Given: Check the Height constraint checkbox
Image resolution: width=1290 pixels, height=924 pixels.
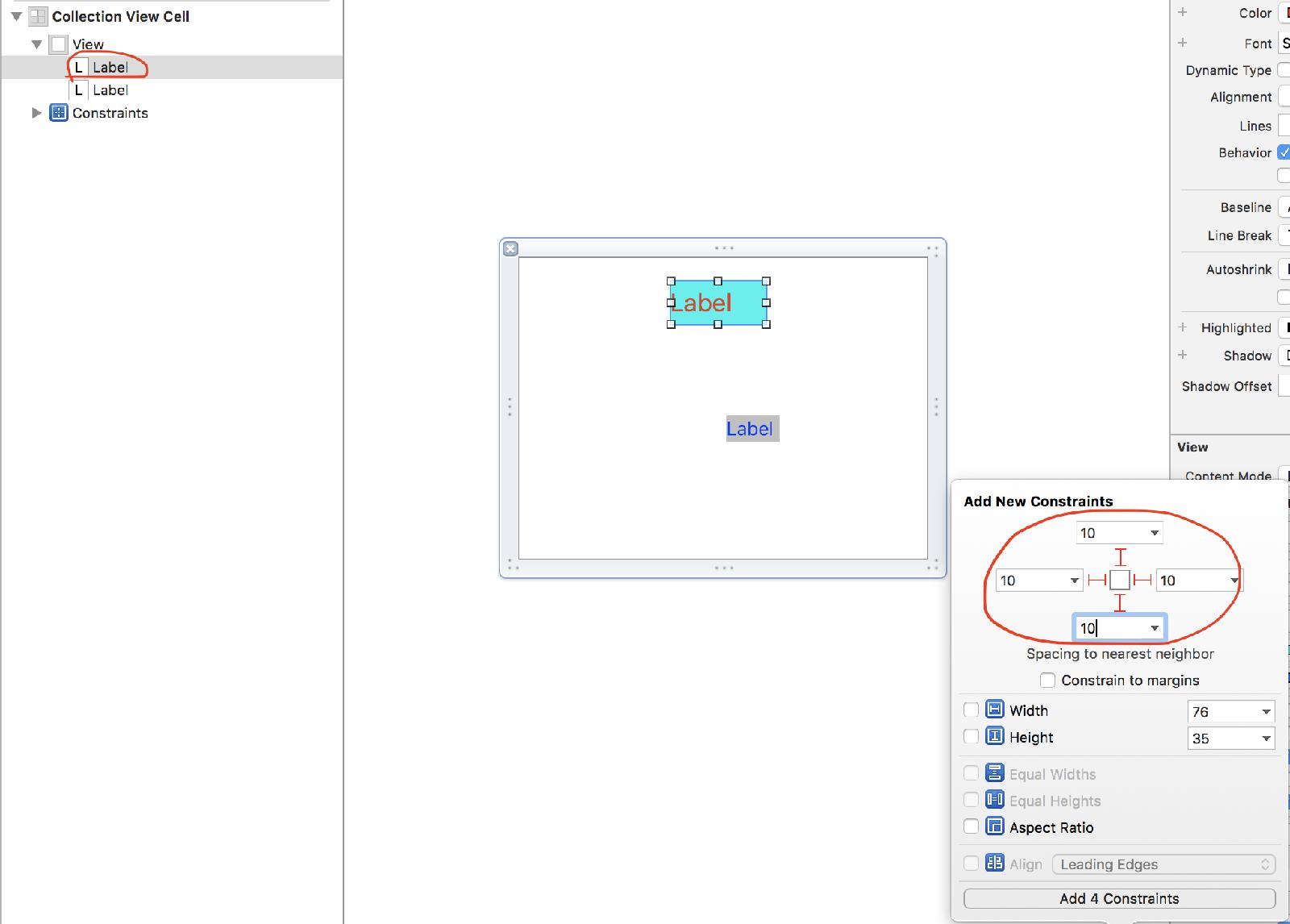Looking at the screenshot, I should [x=972, y=737].
